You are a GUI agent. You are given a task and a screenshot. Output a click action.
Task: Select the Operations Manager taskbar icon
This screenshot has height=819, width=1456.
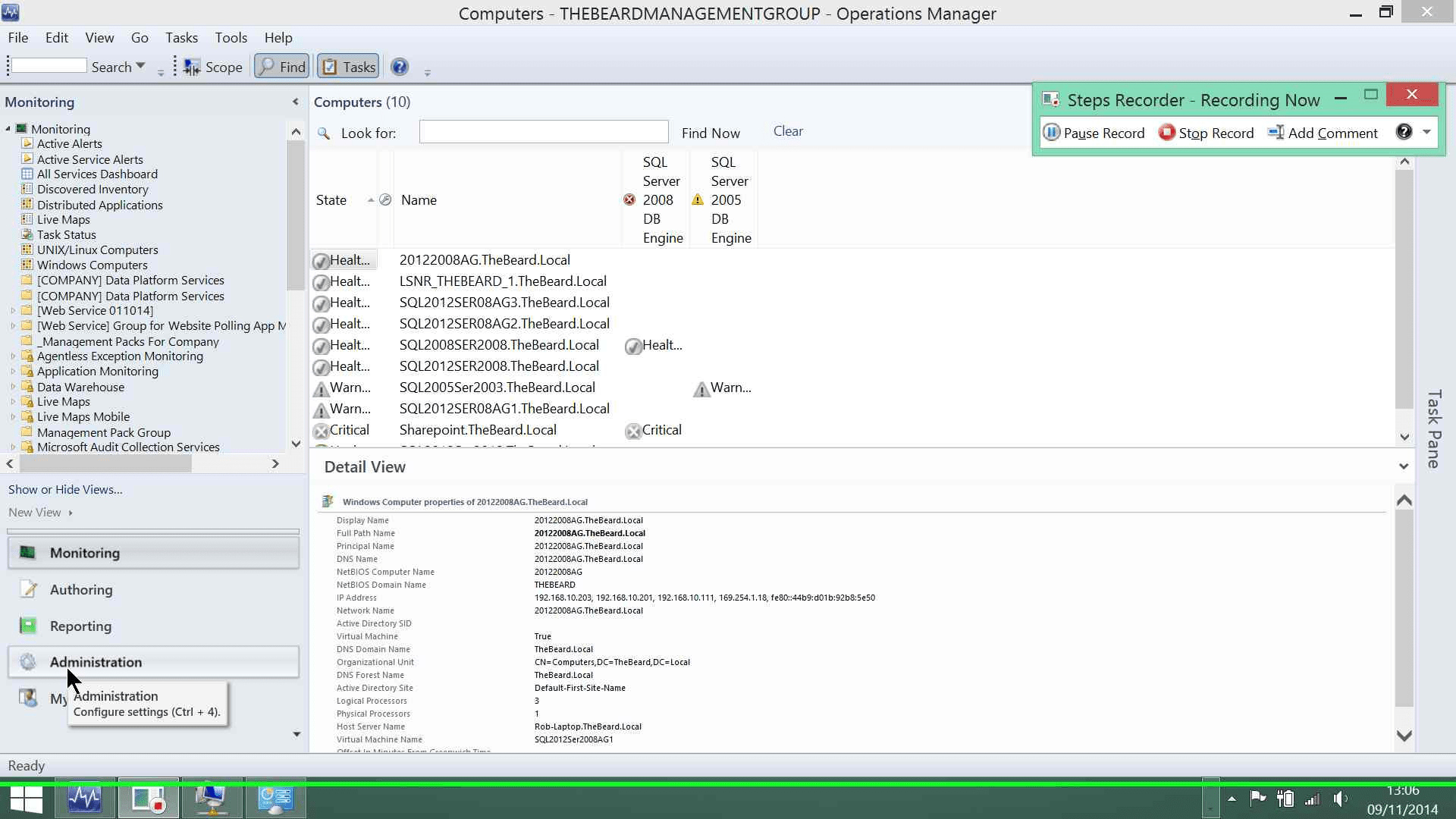(x=85, y=799)
